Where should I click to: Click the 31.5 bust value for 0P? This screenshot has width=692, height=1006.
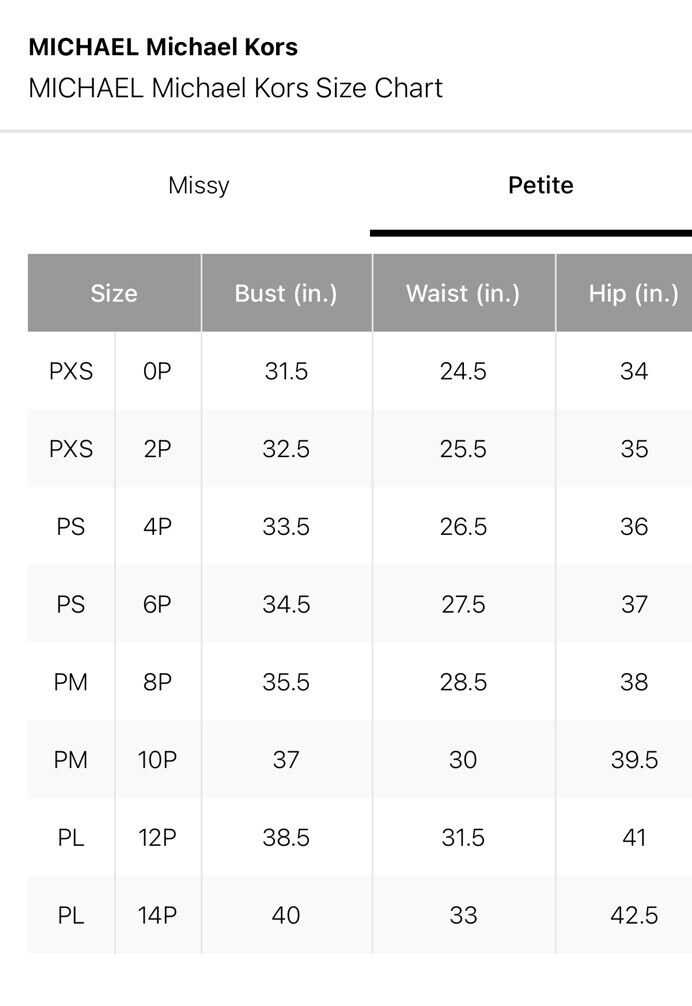coord(286,372)
